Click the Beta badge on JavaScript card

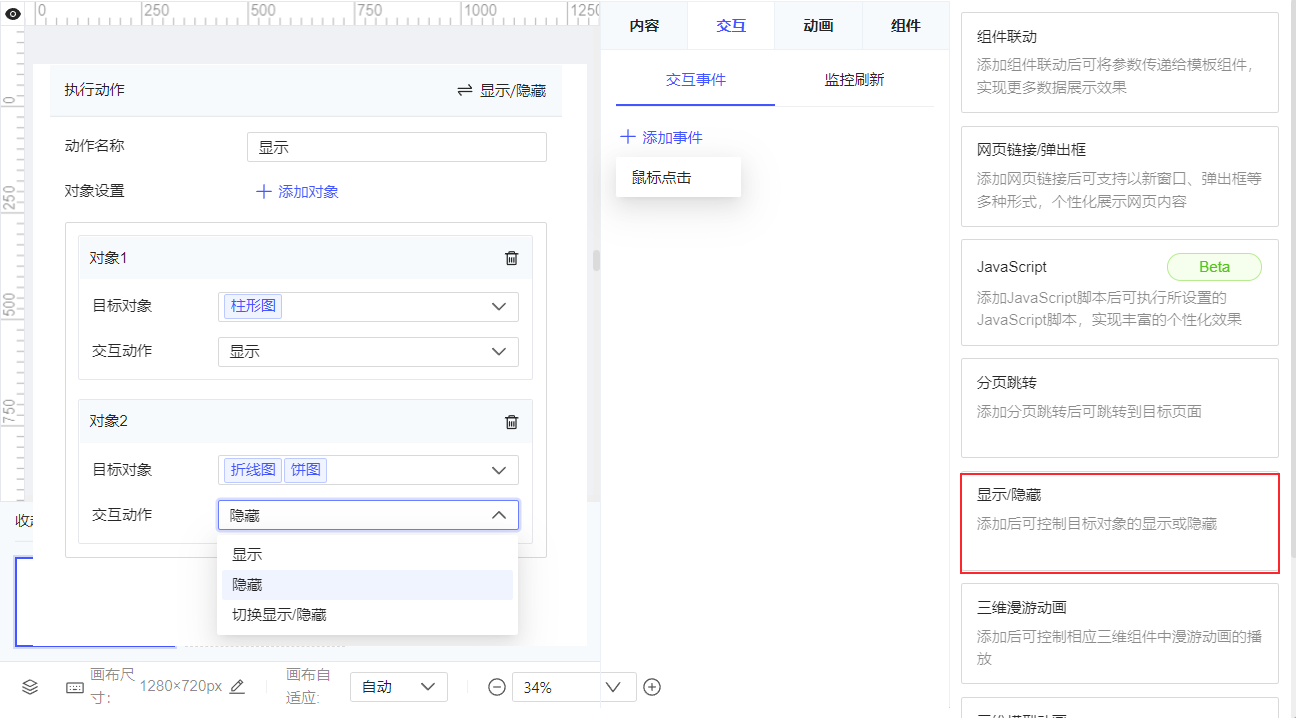[x=1214, y=267]
